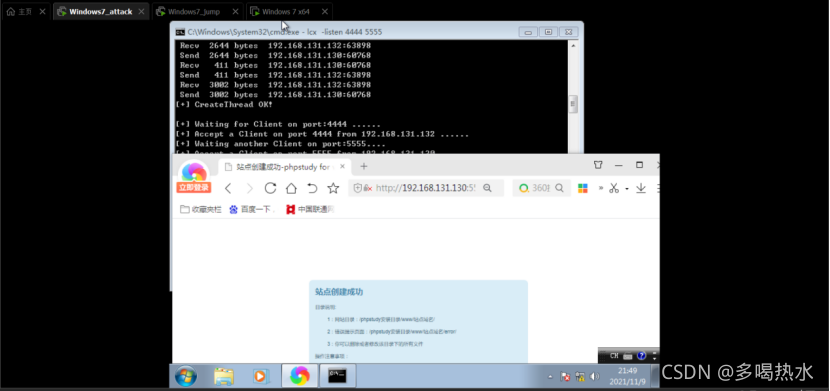
Task: Open Windows Explorer from the taskbar
Action: (224, 376)
